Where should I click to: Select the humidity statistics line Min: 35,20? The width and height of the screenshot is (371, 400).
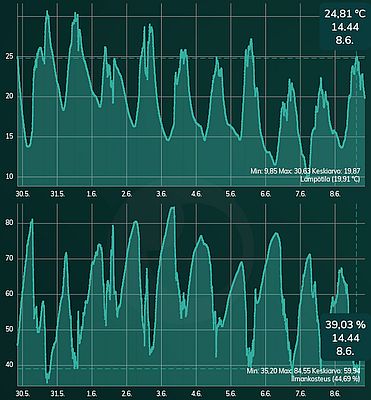pyautogui.click(x=304, y=371)
